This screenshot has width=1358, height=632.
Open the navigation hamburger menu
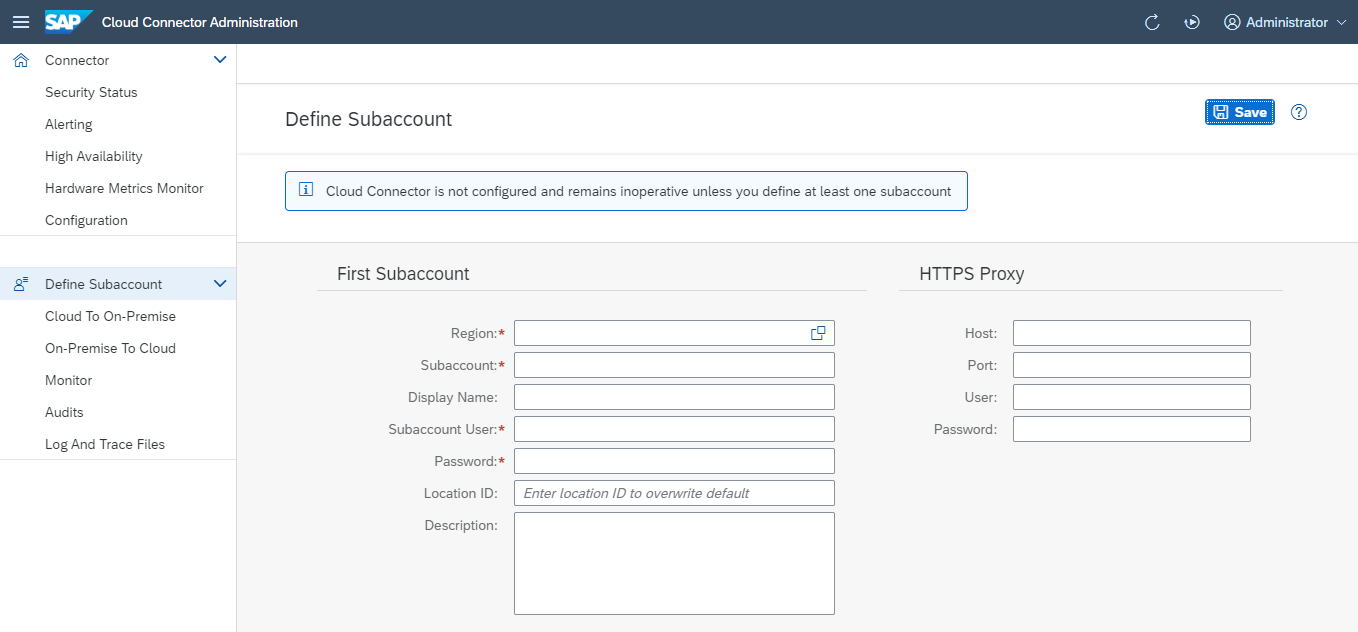(21, 21)
